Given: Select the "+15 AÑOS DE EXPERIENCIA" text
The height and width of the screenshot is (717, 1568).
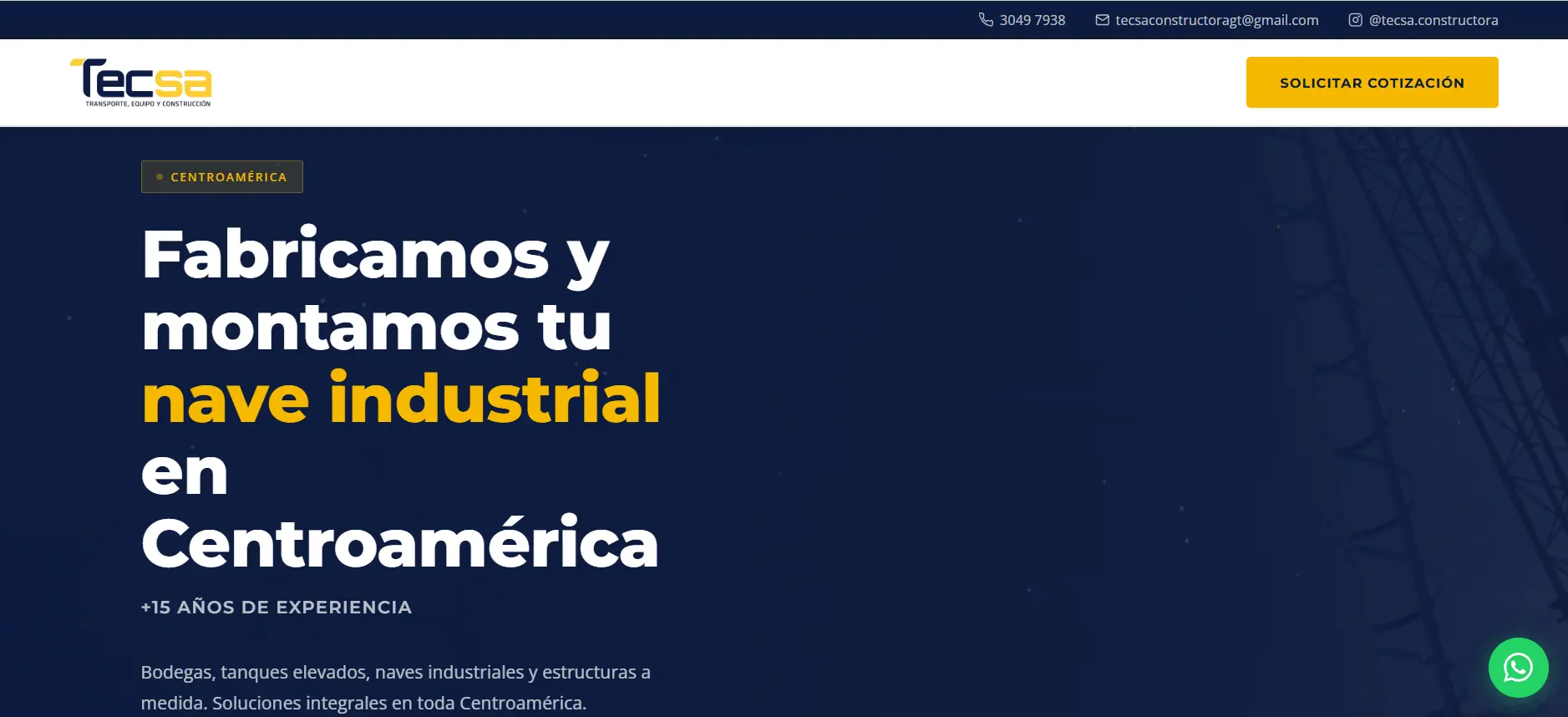Looking at the screenshot, I should tap(277, 608).
